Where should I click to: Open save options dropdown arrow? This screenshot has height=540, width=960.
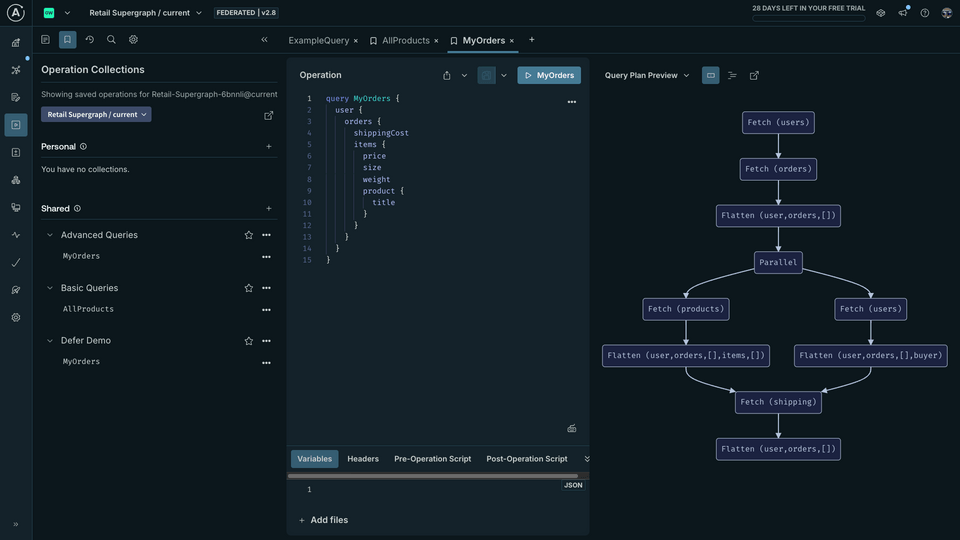tap(504, 75)
